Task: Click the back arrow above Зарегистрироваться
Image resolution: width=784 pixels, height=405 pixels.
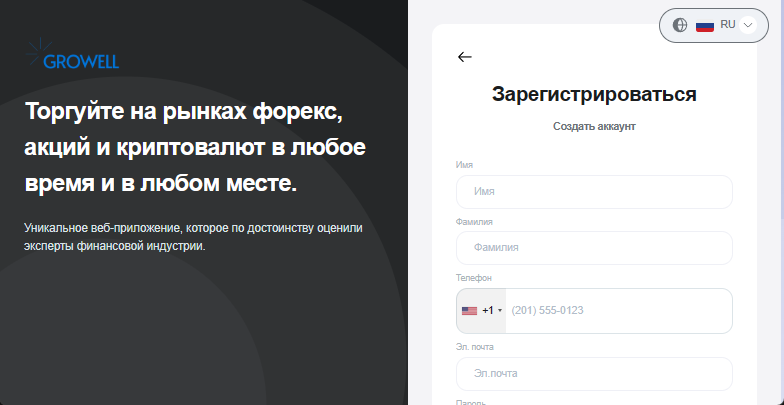Action: point(464,57)
